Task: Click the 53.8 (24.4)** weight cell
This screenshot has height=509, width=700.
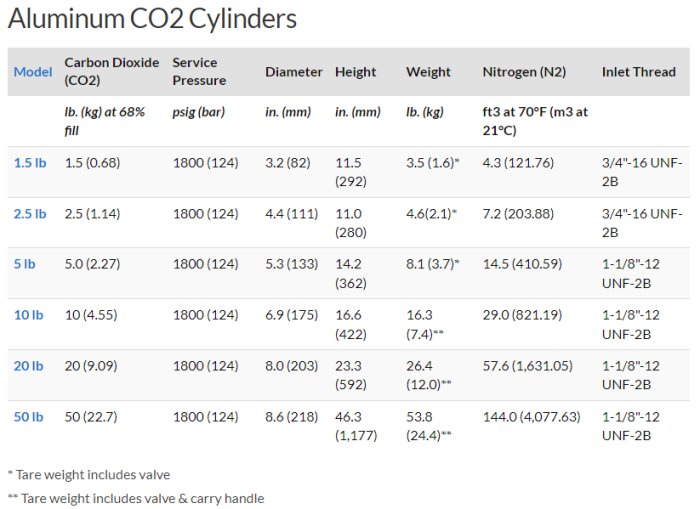Action: tap(428, 426)
